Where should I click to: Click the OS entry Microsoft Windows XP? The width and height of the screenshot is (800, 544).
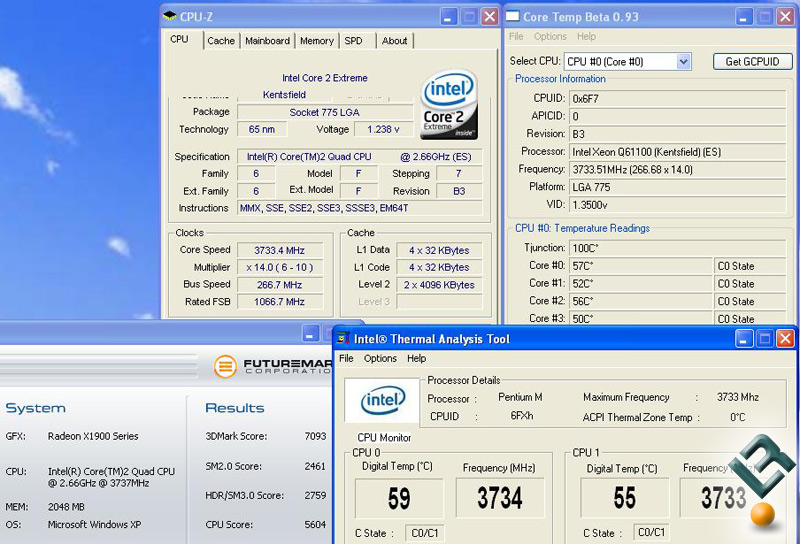pyautogui.click(x=94, y=525)
